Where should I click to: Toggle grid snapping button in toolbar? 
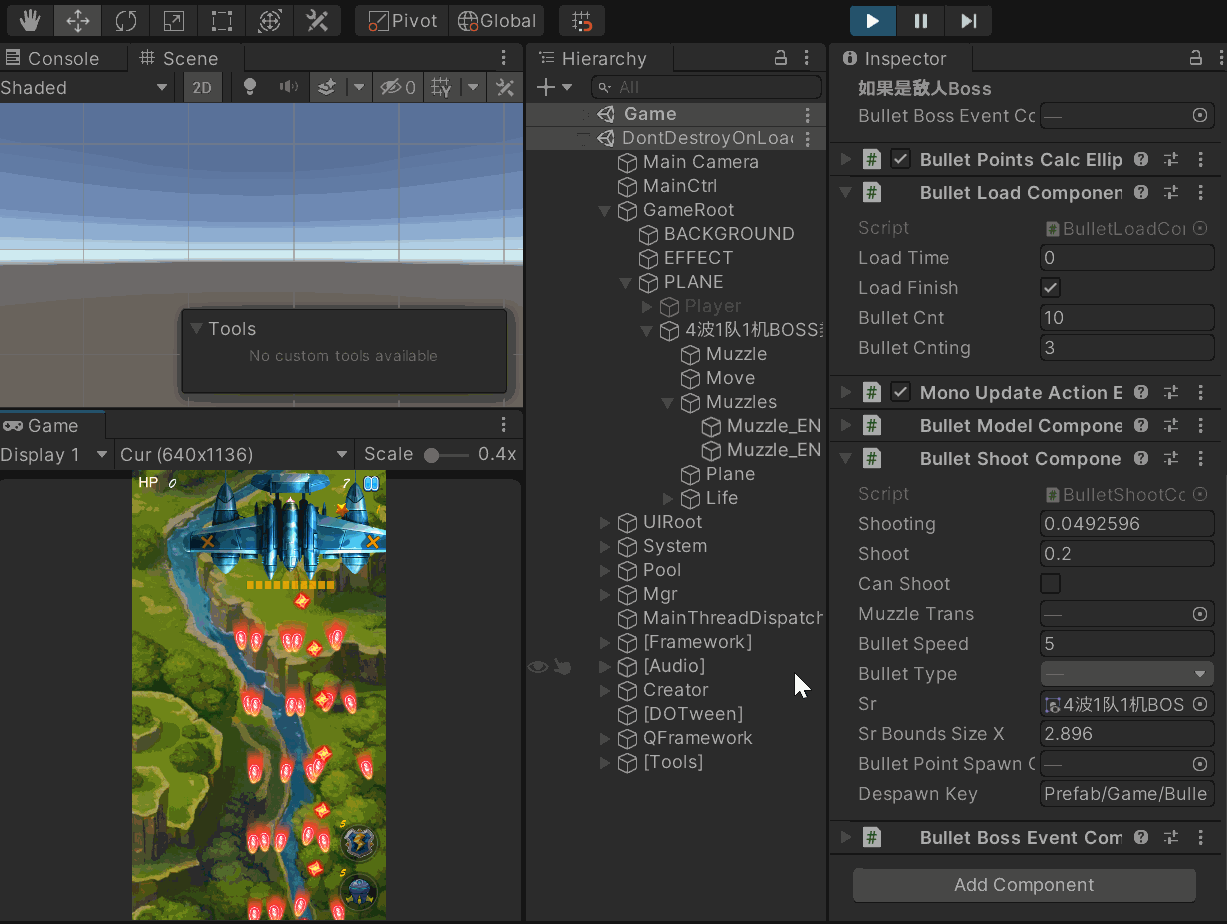click(582, 20)
